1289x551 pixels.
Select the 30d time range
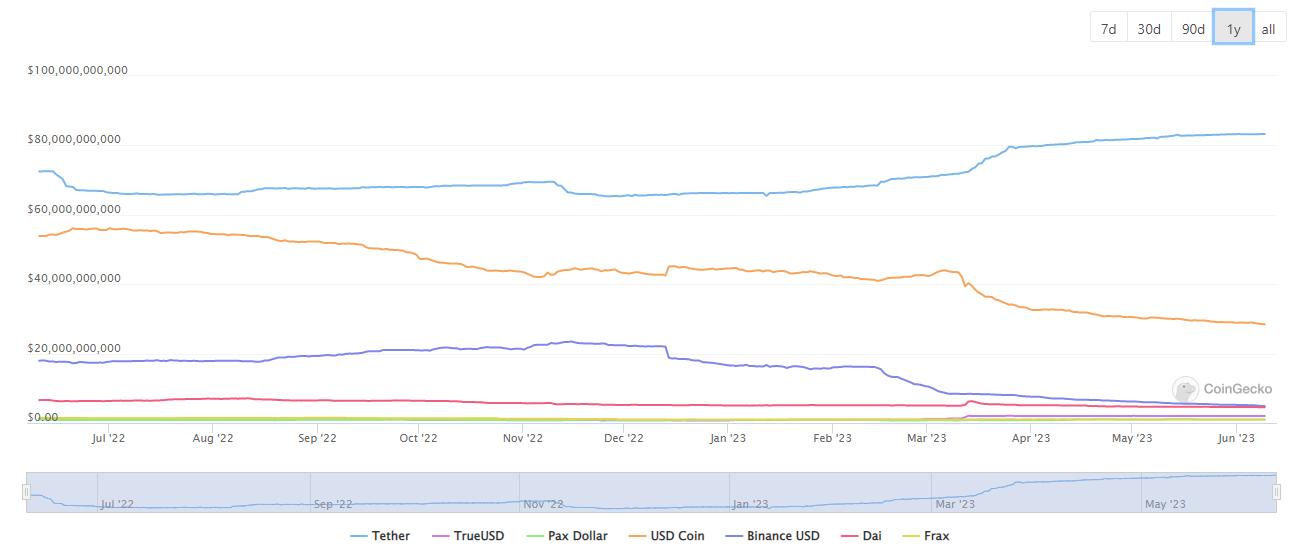(1149, 29)
